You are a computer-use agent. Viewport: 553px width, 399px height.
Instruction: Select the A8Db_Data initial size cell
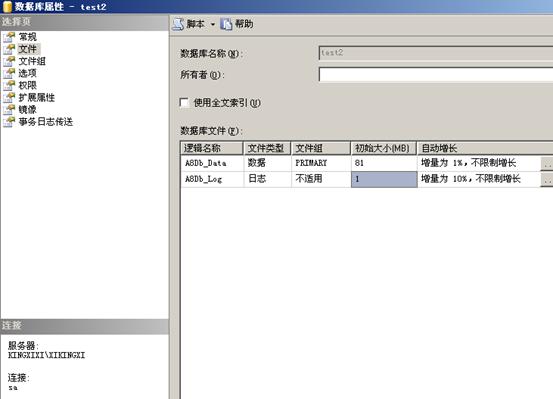384,163
